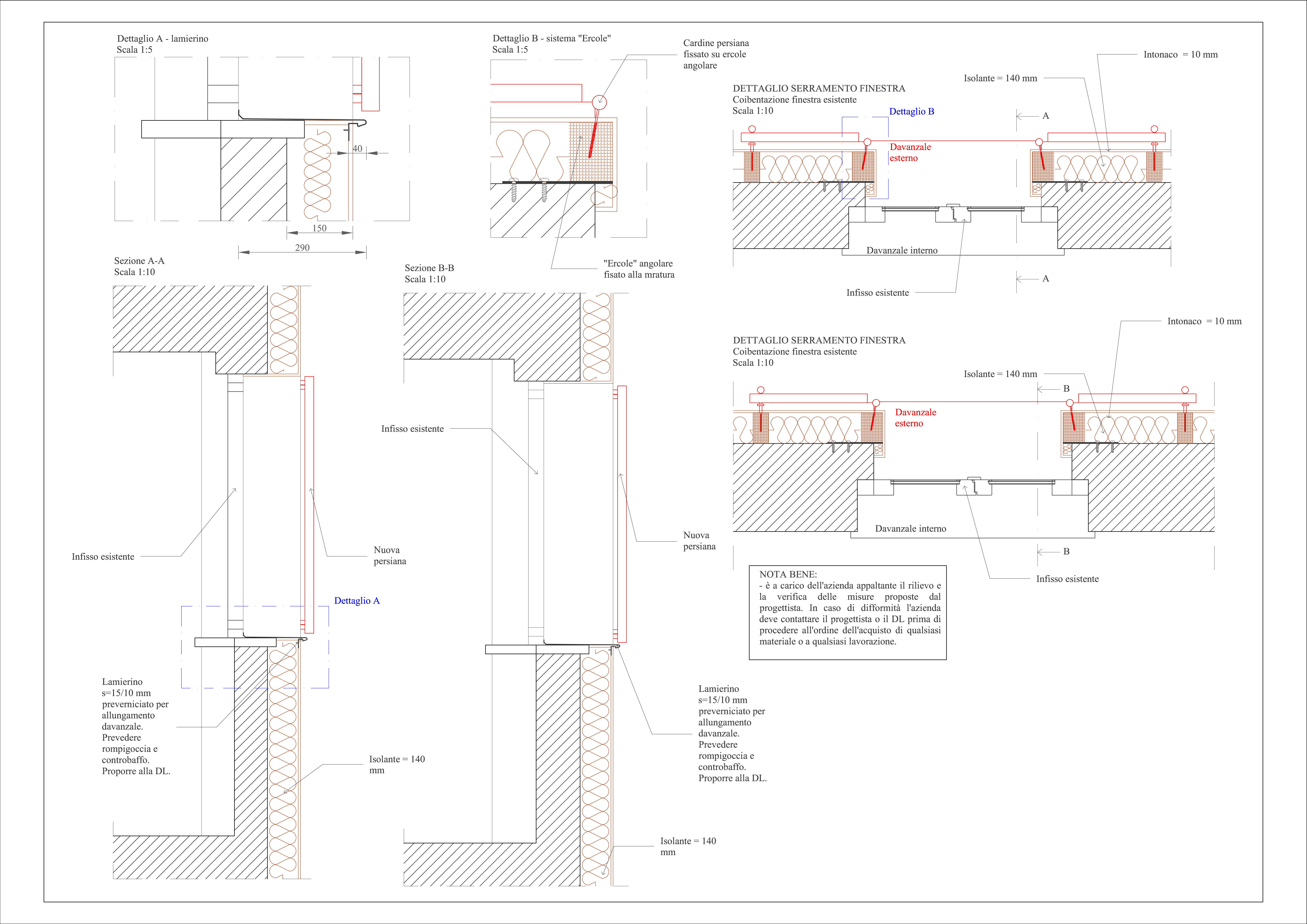Click the 290 dimension value

coord(302,248)
